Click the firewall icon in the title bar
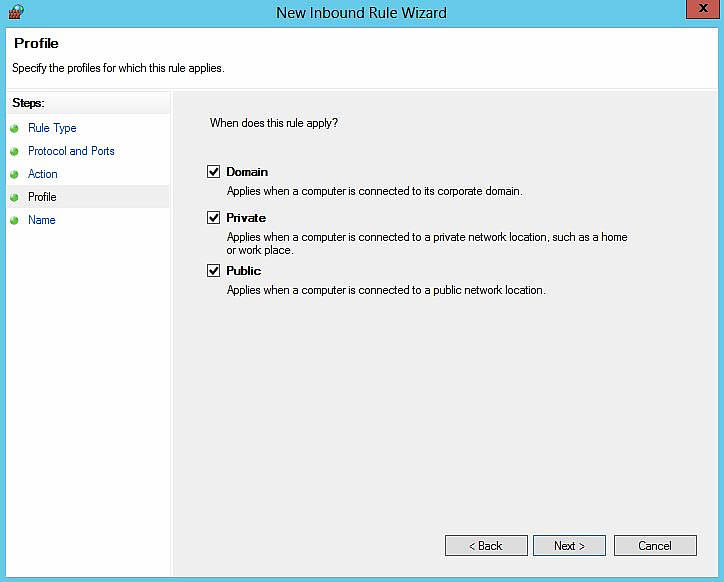Image resolution: width=724 pixels, height=582 pixels. [x=15, y=13]
